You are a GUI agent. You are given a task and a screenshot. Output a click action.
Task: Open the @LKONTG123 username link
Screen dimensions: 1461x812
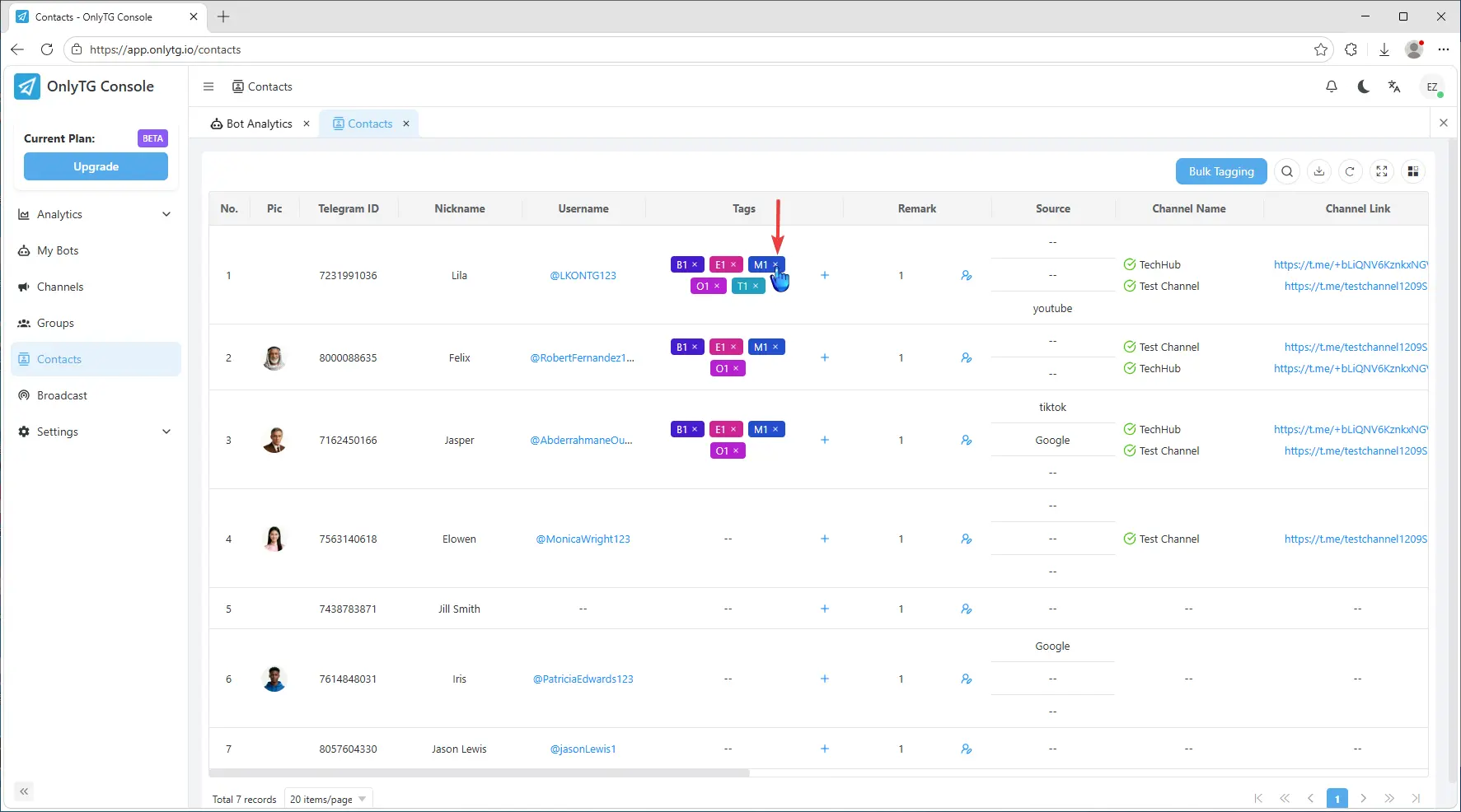click(x=583, y=276)
